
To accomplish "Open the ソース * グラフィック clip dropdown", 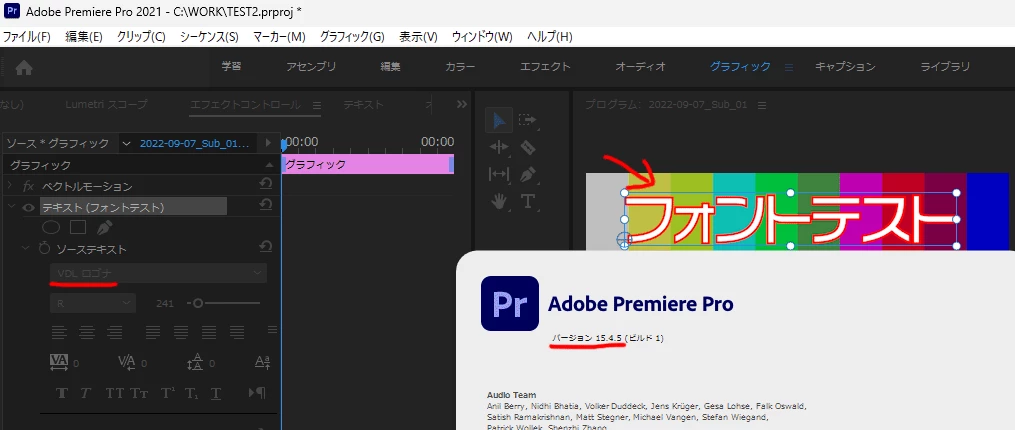I will 126,143.
